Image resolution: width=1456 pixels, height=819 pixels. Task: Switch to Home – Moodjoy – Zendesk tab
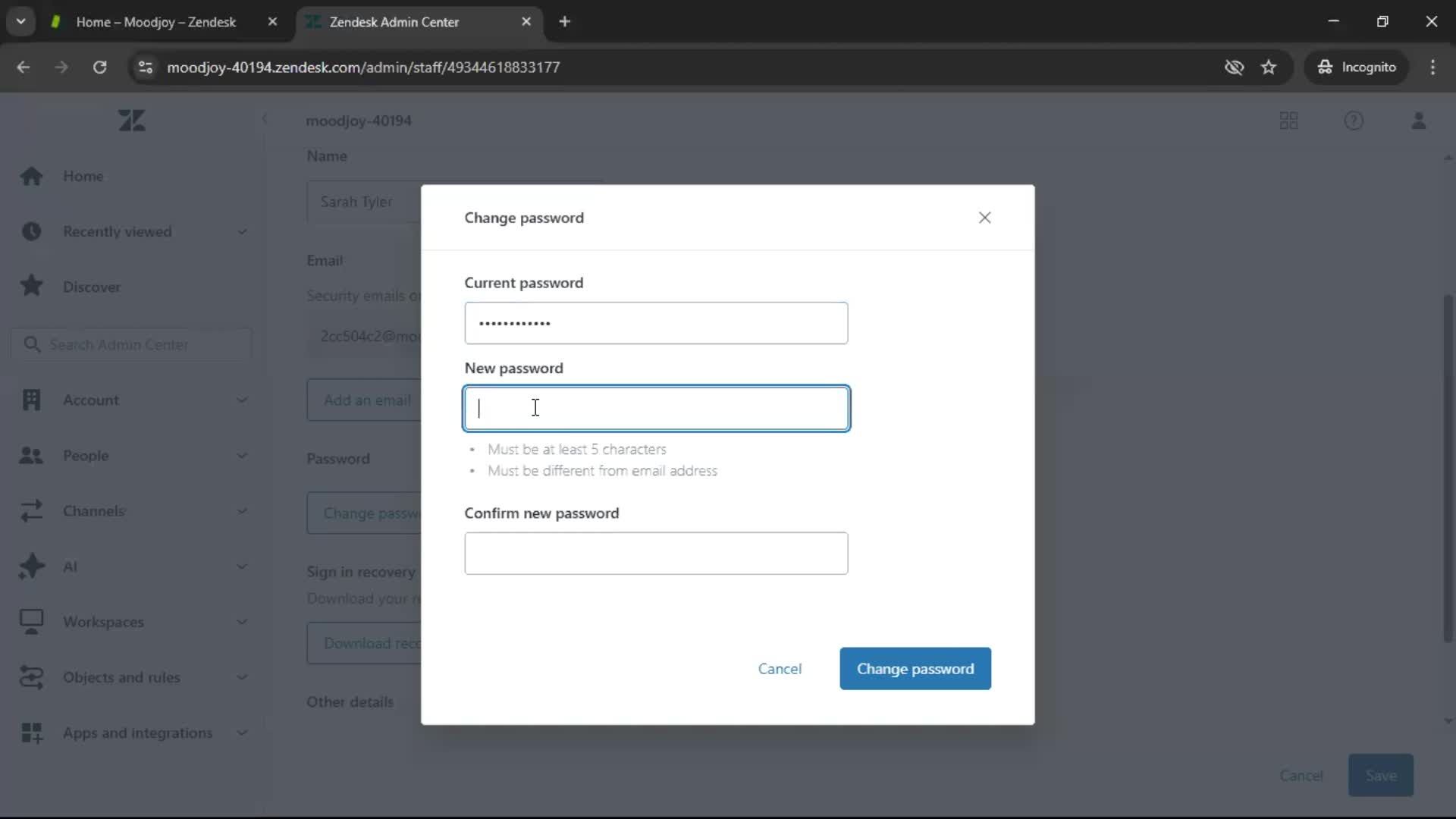pyautogui.click(x=155, y=22)
